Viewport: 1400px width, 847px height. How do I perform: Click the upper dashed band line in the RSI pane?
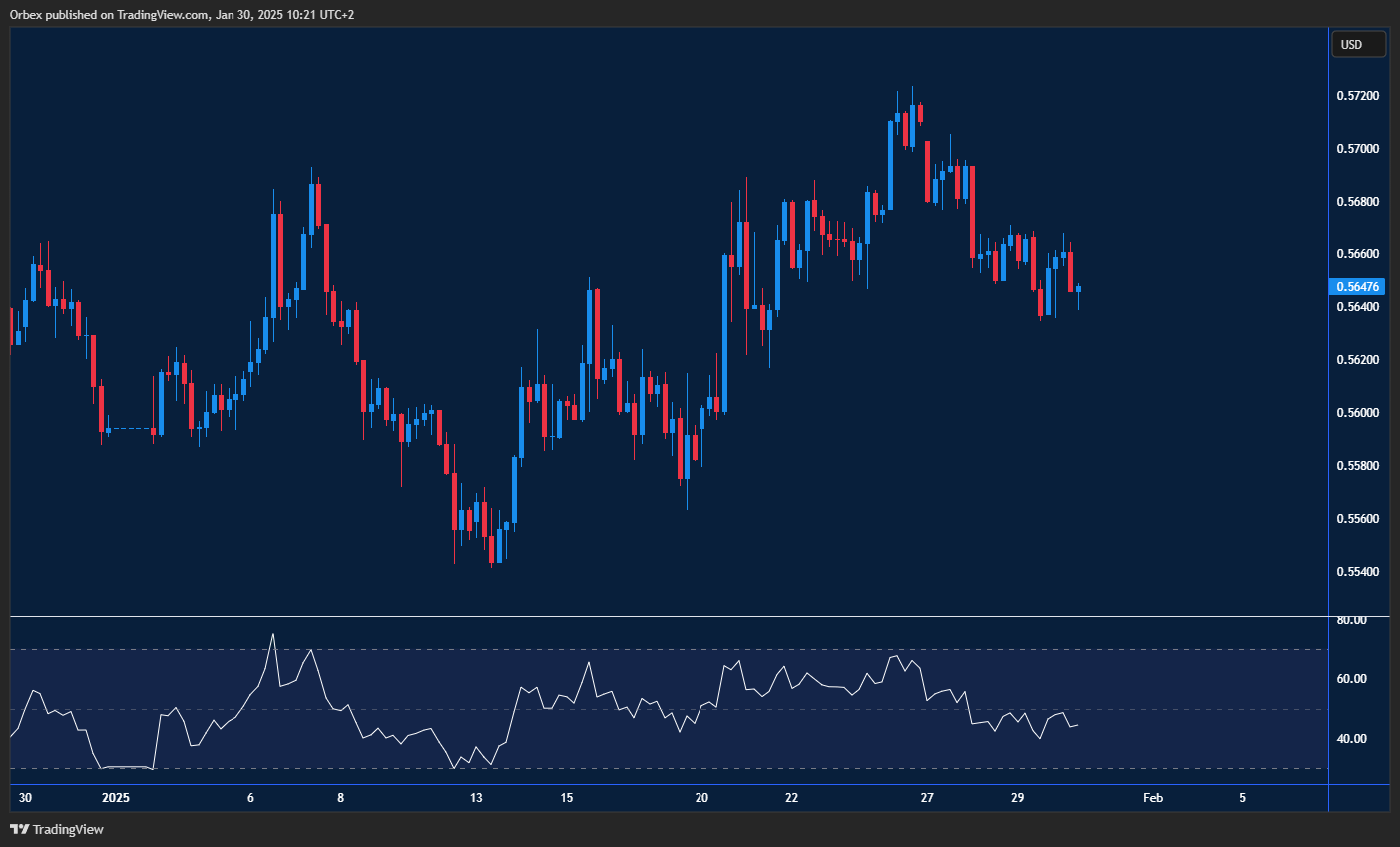[x=669, y=650]
